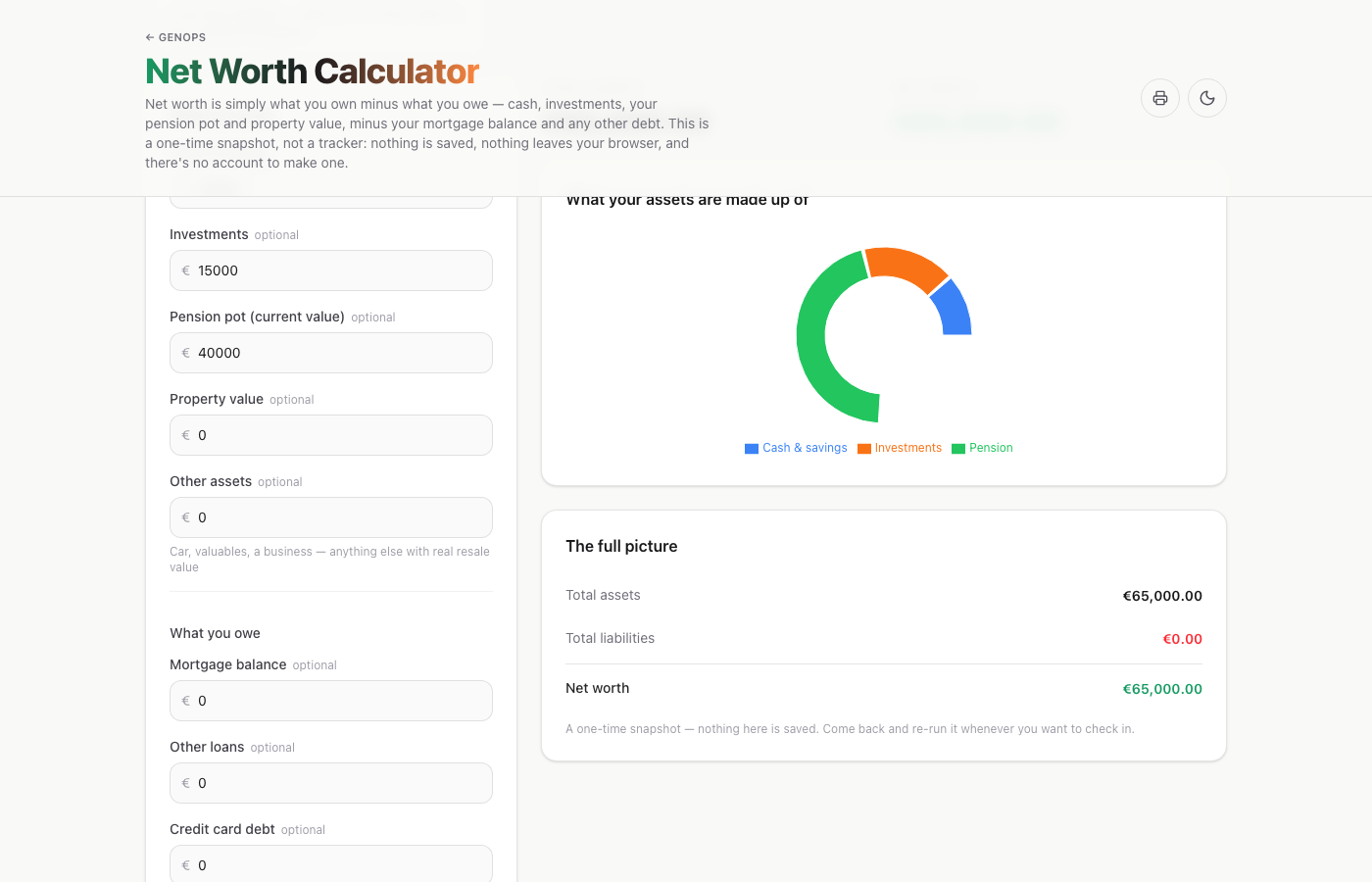1372x882 pixels.
Task: Click the Other loans input field
Action: (x=331, y=783)
